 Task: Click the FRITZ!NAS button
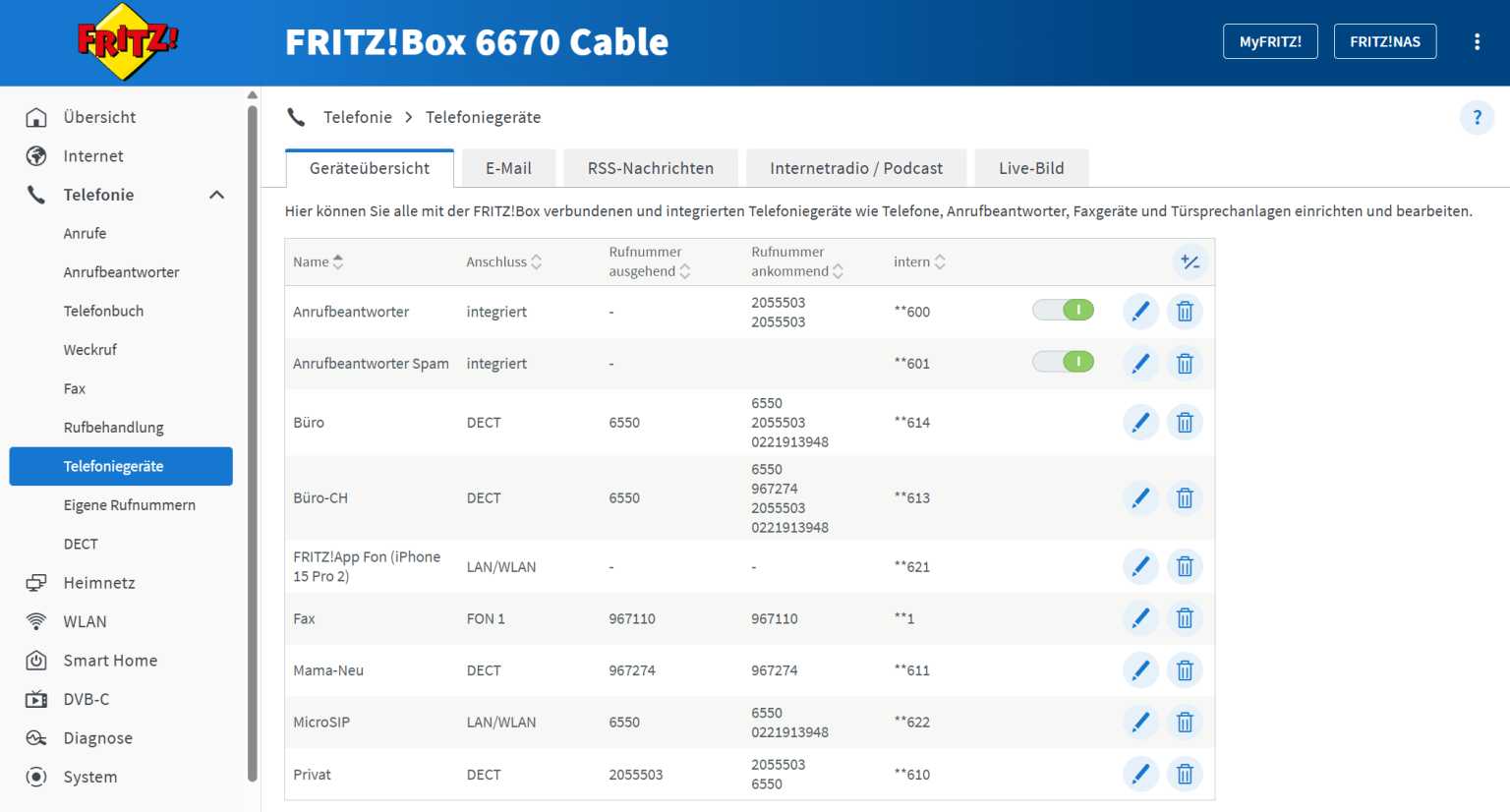1384,41
